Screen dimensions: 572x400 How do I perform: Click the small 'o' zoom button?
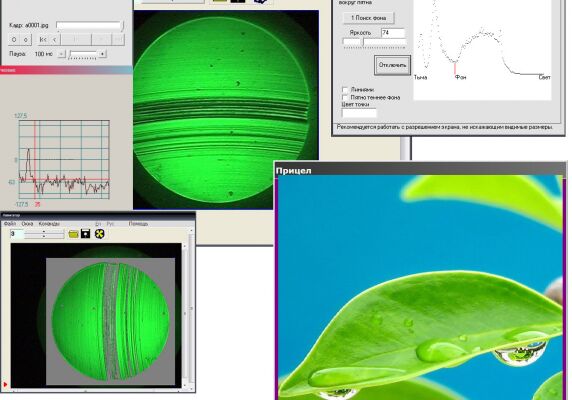(x=26, y=39)
